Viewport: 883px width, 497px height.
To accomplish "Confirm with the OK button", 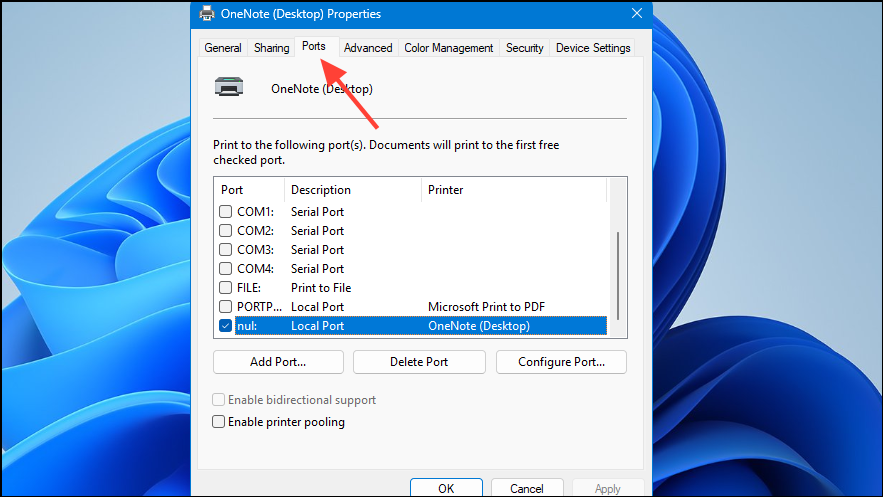I will pos(446,487).
